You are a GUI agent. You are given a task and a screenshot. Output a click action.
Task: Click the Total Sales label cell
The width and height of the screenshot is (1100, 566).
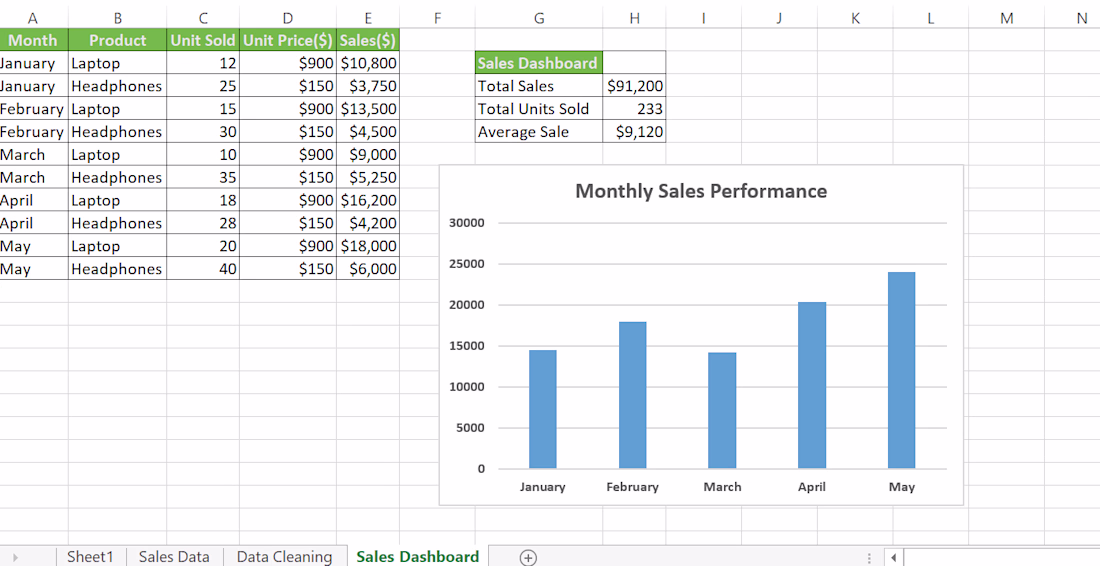coord(539,86)
